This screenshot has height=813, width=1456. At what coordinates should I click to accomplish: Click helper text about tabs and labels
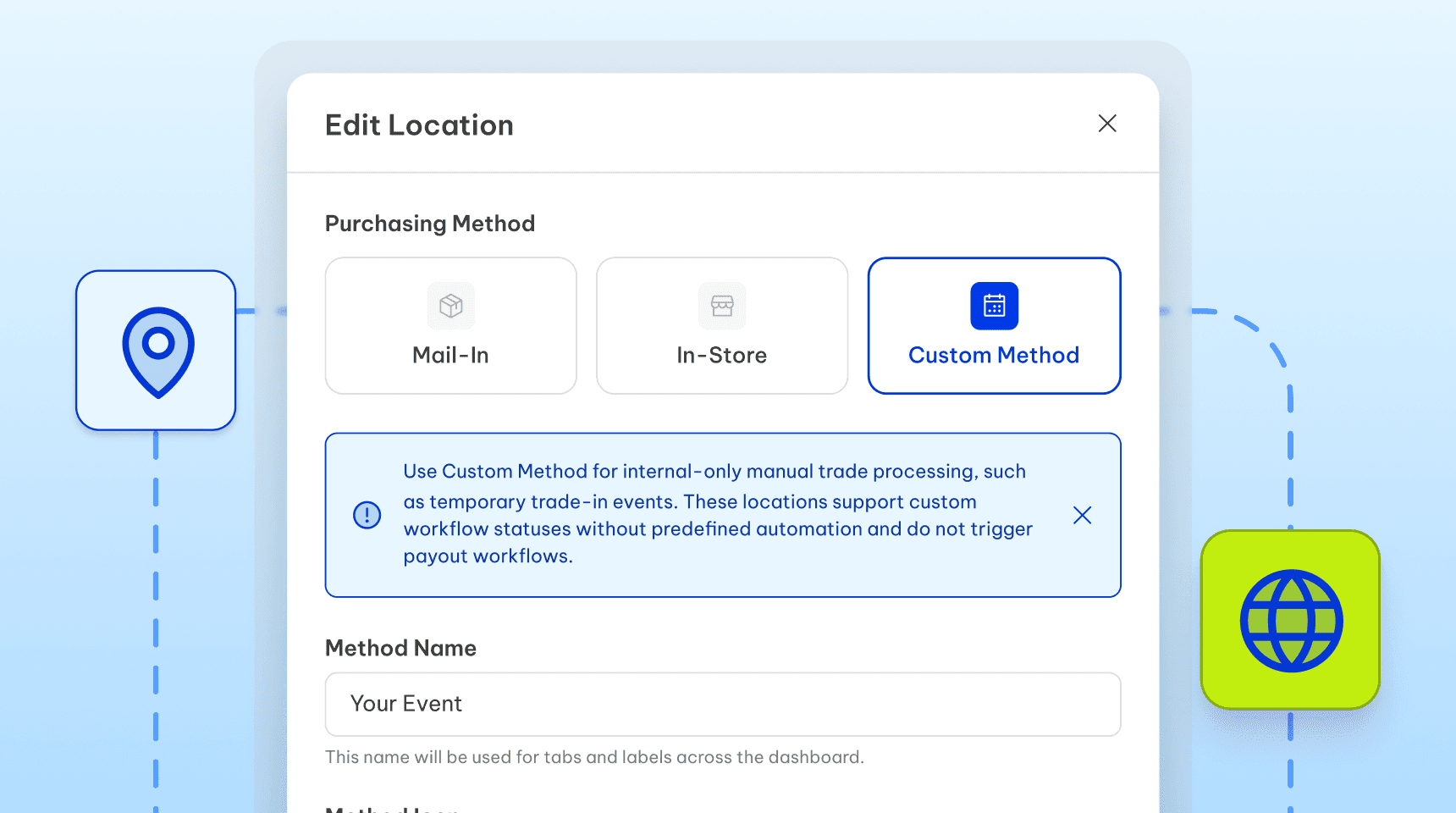(594, 757)
